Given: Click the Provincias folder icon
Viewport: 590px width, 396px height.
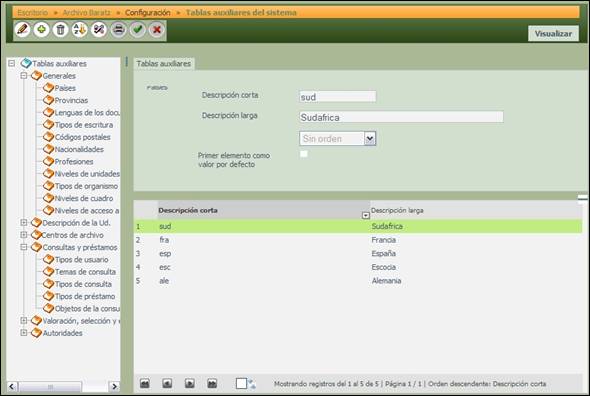Looking at the screenshot, I should coord(48,100).
